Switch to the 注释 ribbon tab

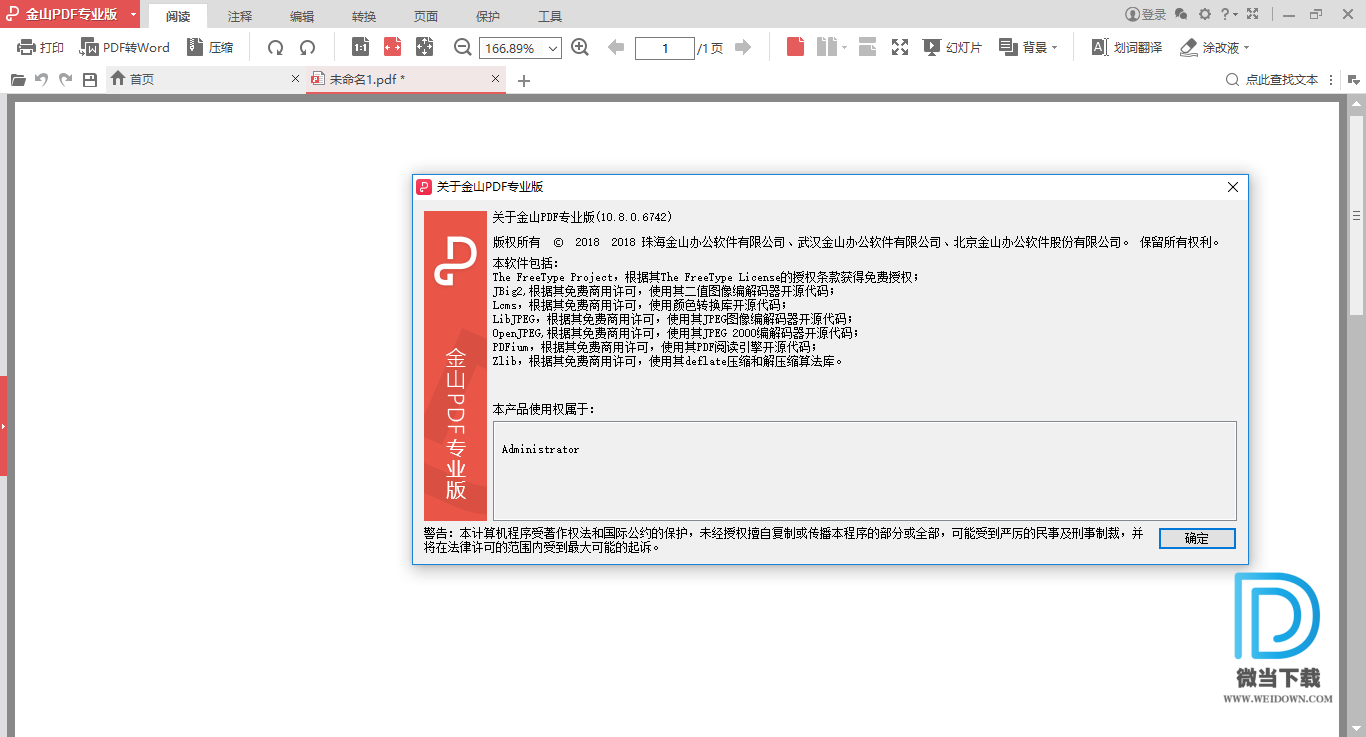pos(240,16)
